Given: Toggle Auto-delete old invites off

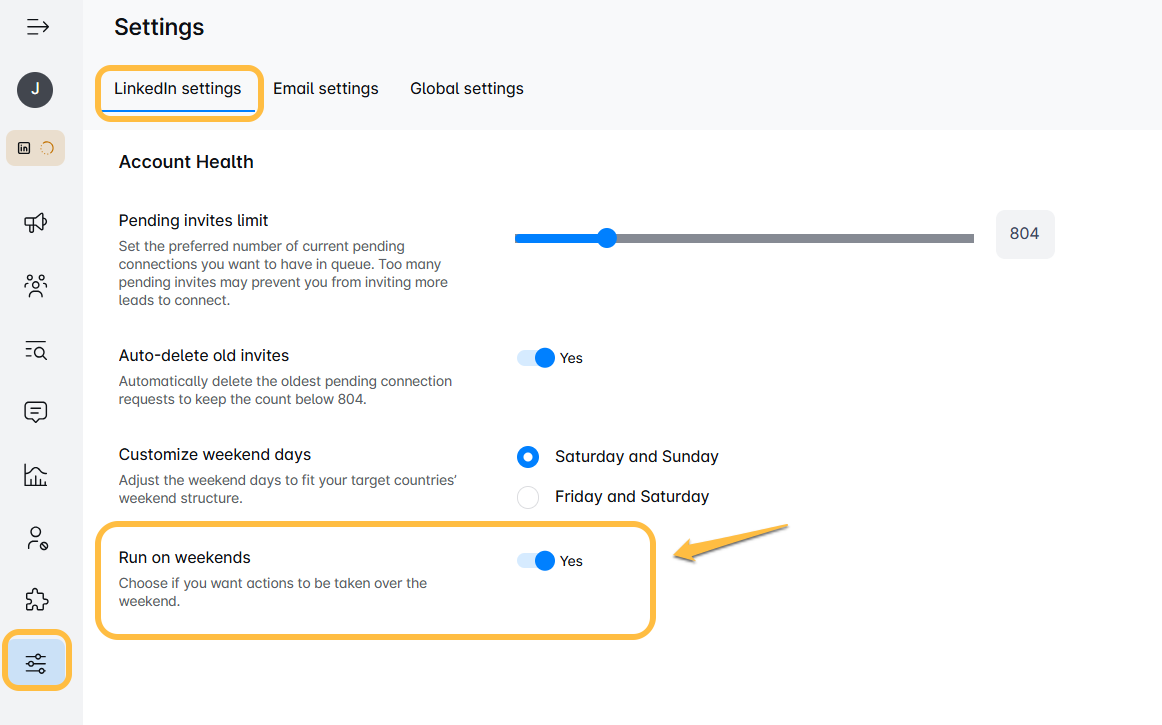Looking at the screenshot, I should (x=536, y=358).
